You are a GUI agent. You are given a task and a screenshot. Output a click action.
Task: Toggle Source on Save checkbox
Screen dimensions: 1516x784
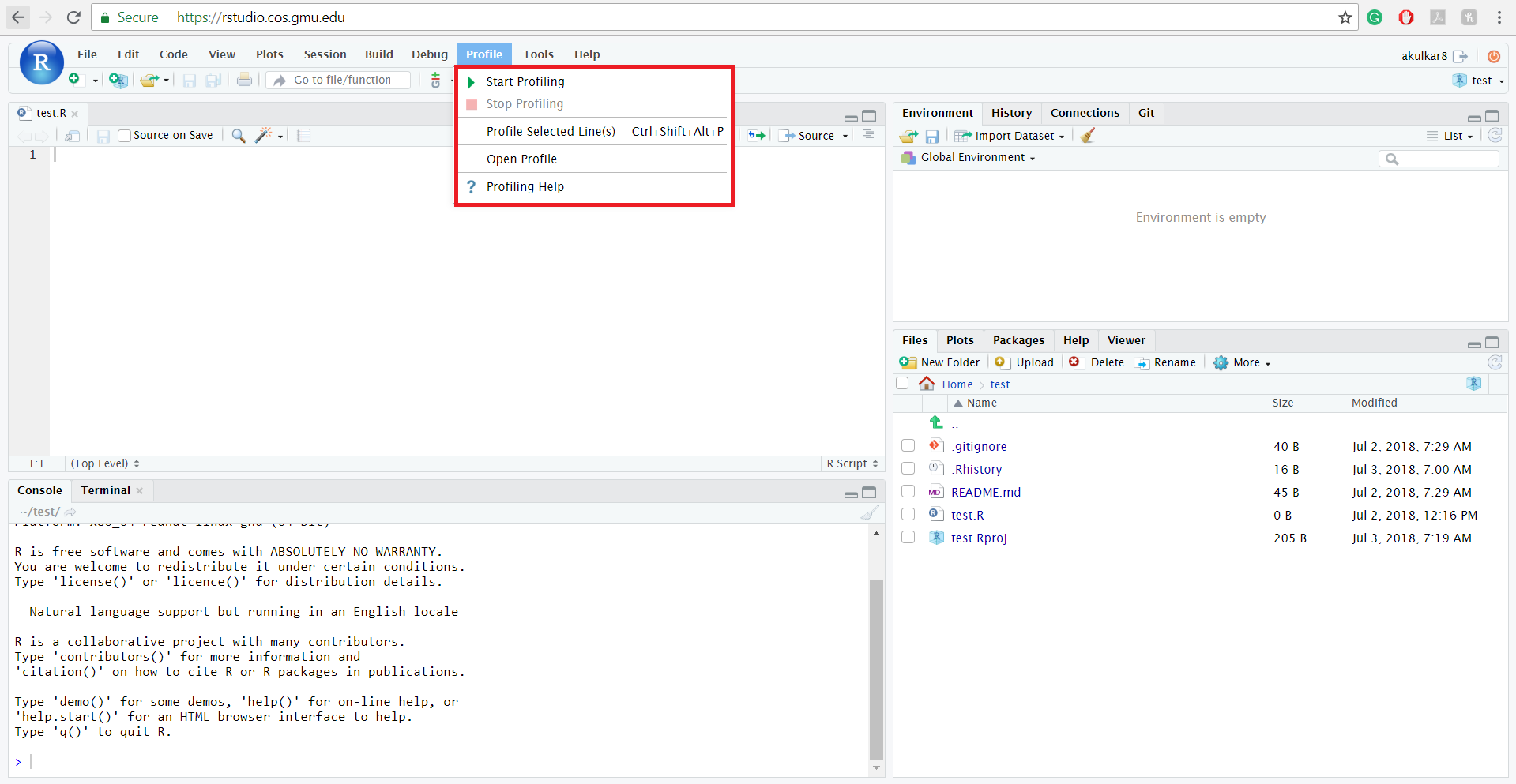point(124,136)
